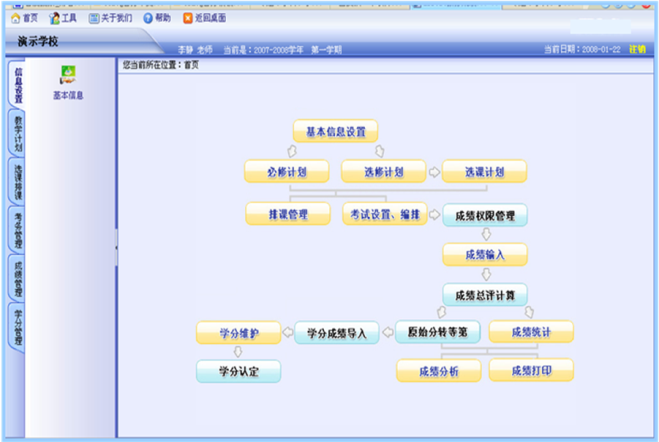Switch to the 教学计划 vertical tab
This screenshot has height=442, width=659.
point(18,134)
